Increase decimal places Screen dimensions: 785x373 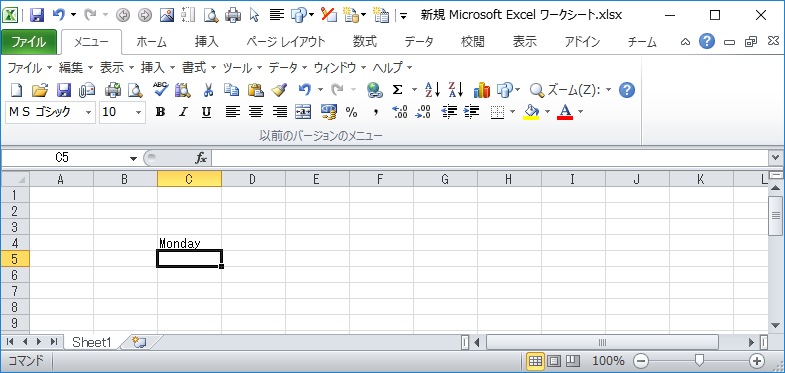tap(400, 112)
